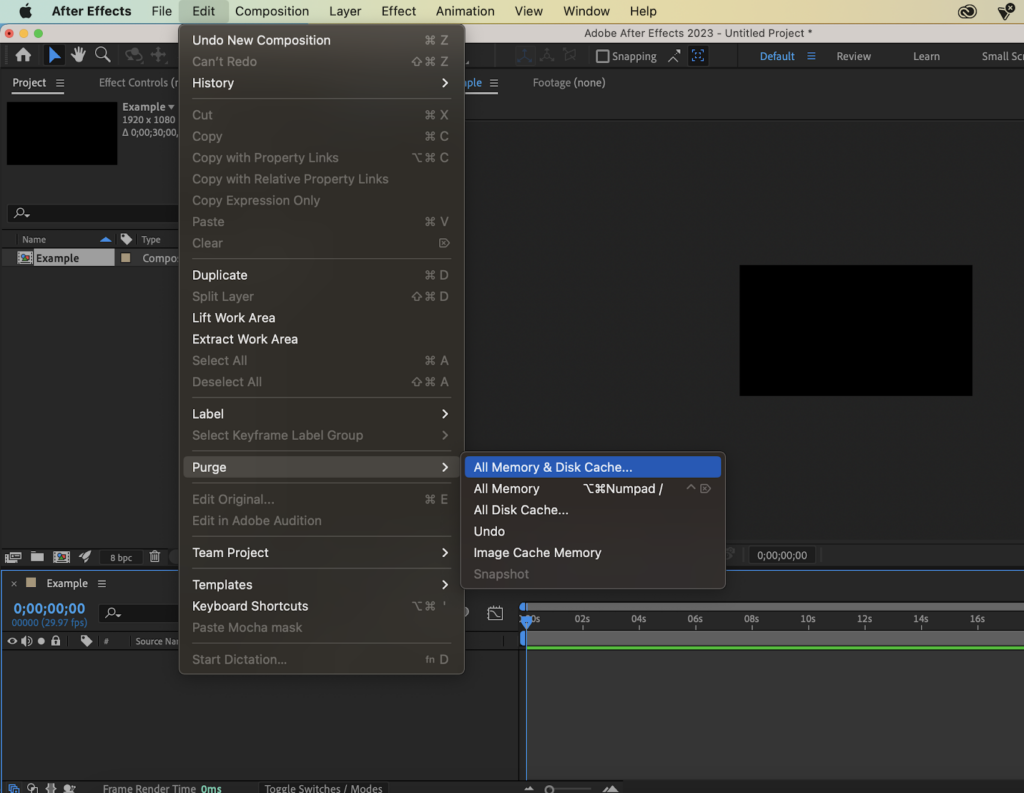
Task: Open the Example composition name dropdown arrow
Action: pyautogui.click(x=171, y=106)
